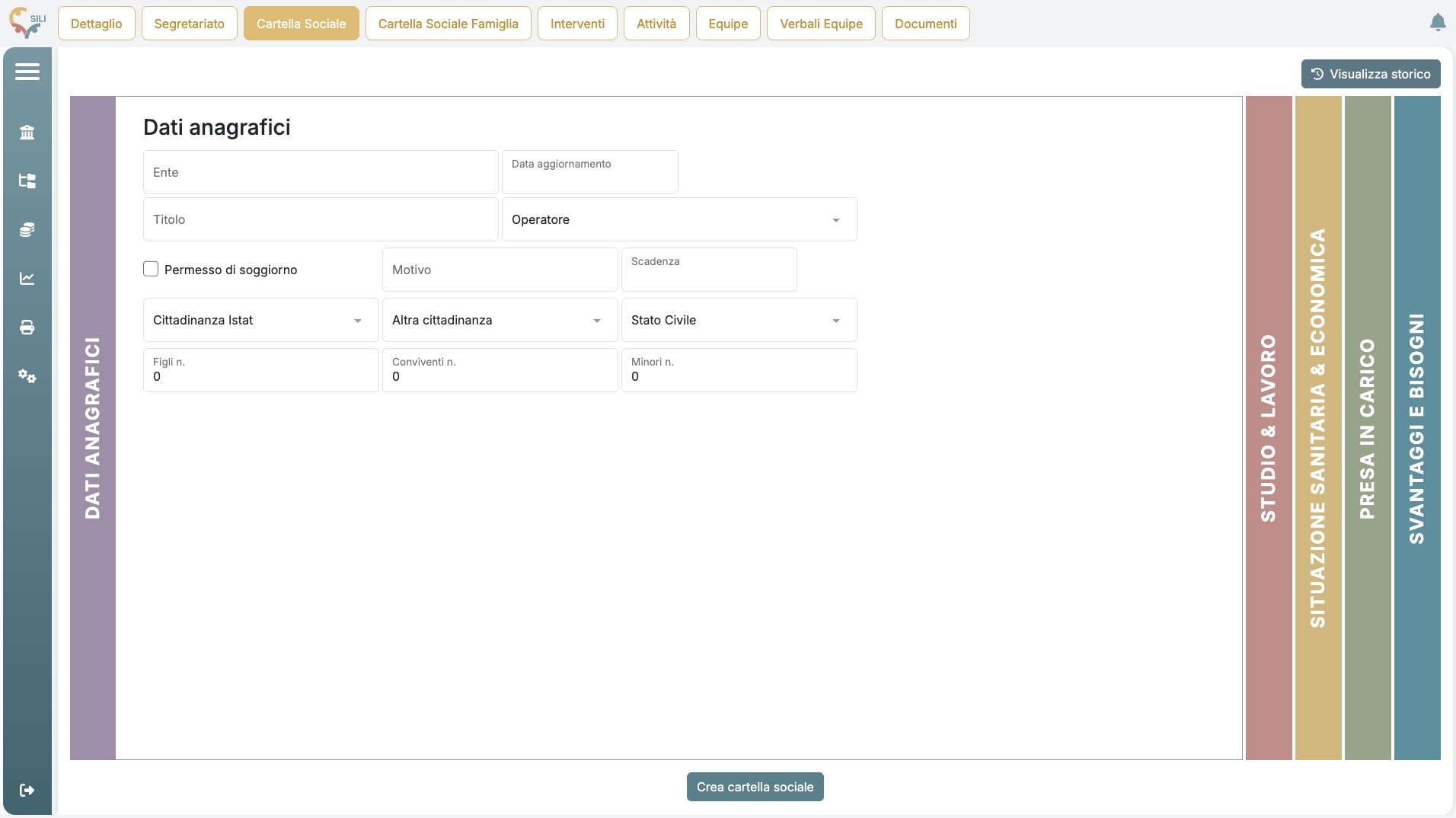The image size is (1456, 818).
Task: Click into the Ente input field
Action: click(320, 172)
